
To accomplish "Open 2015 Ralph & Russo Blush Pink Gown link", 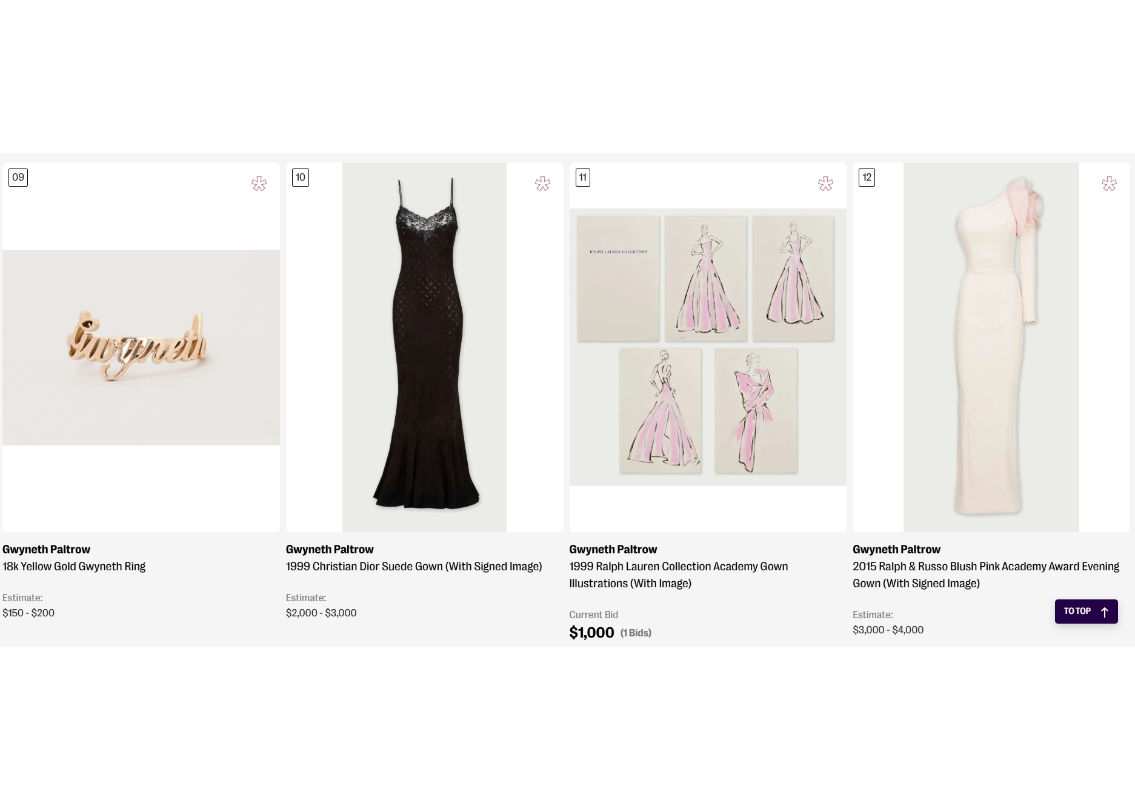I will (985, 574).
